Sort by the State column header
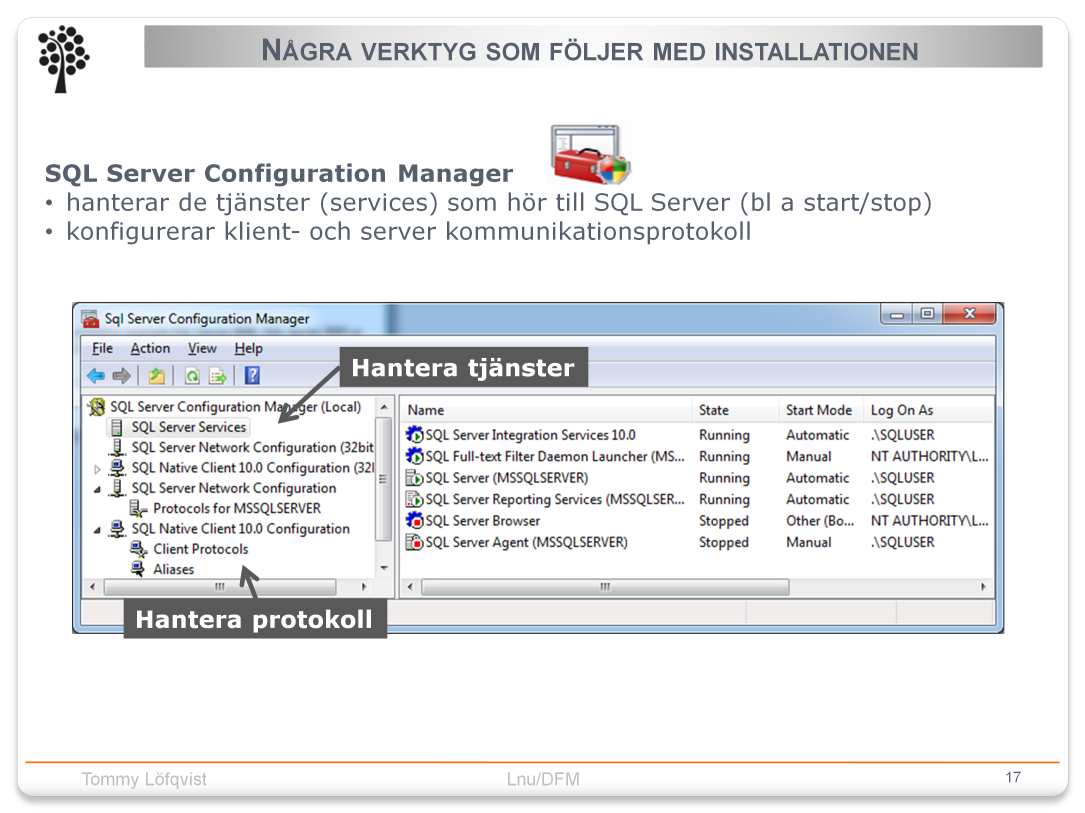 click(735, 410)
